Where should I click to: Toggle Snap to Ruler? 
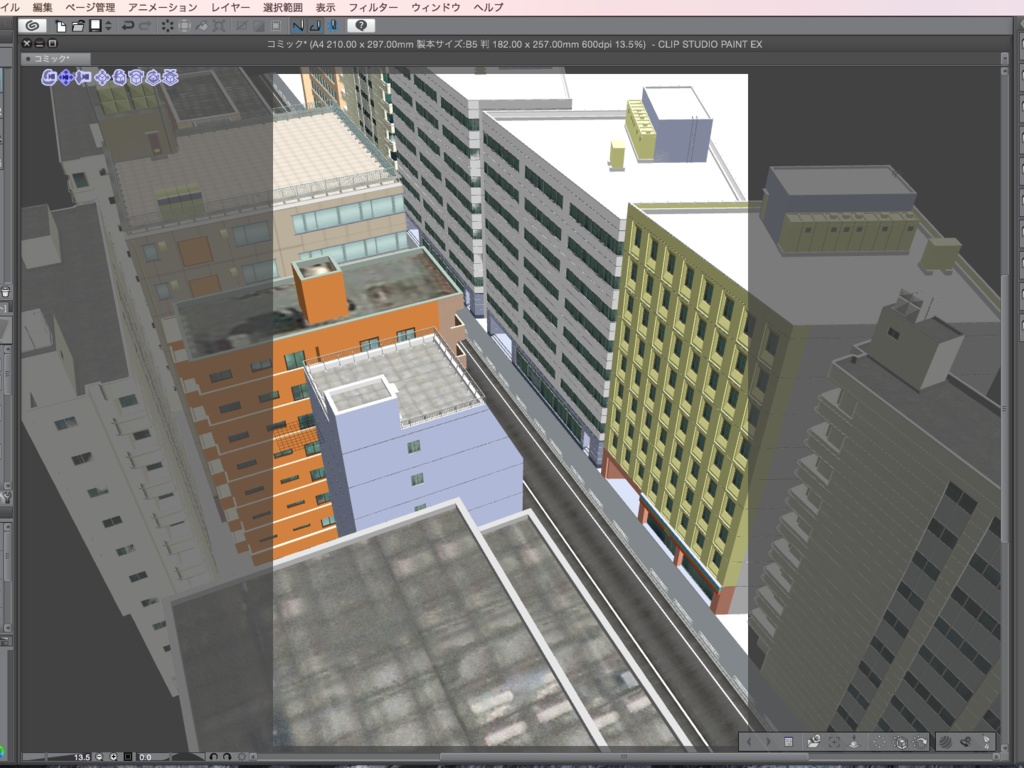pyautogui.click(x=298, y=26)
